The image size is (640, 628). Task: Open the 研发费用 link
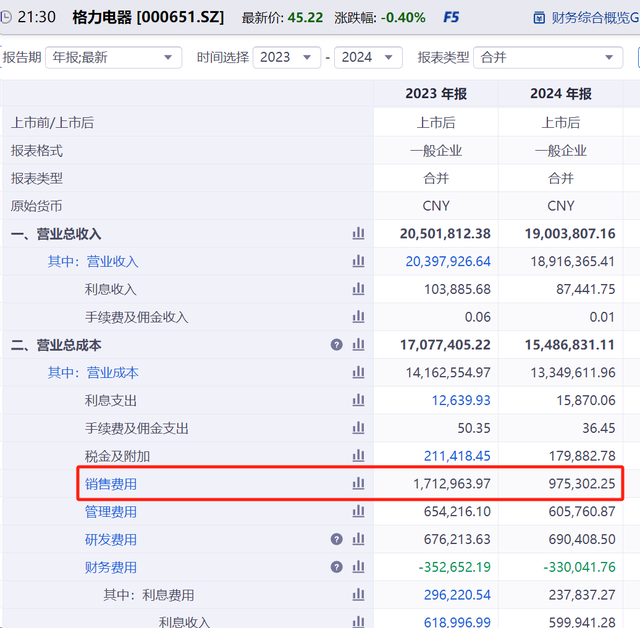[x=111, y=539]
